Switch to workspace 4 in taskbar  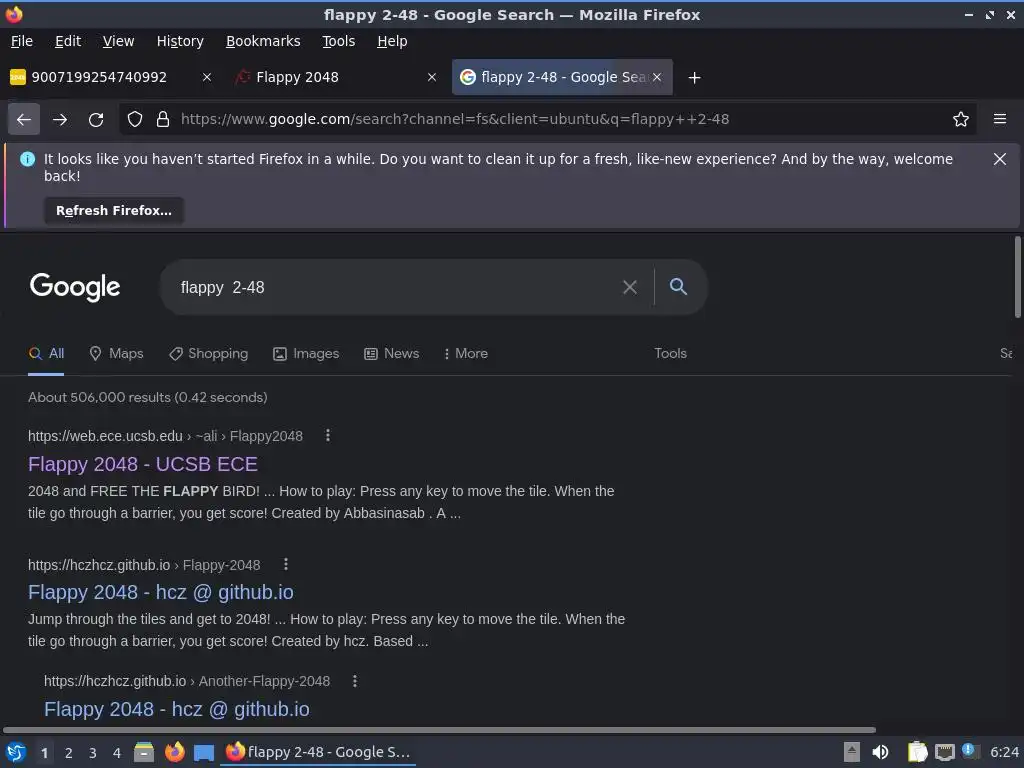(x=117, y=753)
